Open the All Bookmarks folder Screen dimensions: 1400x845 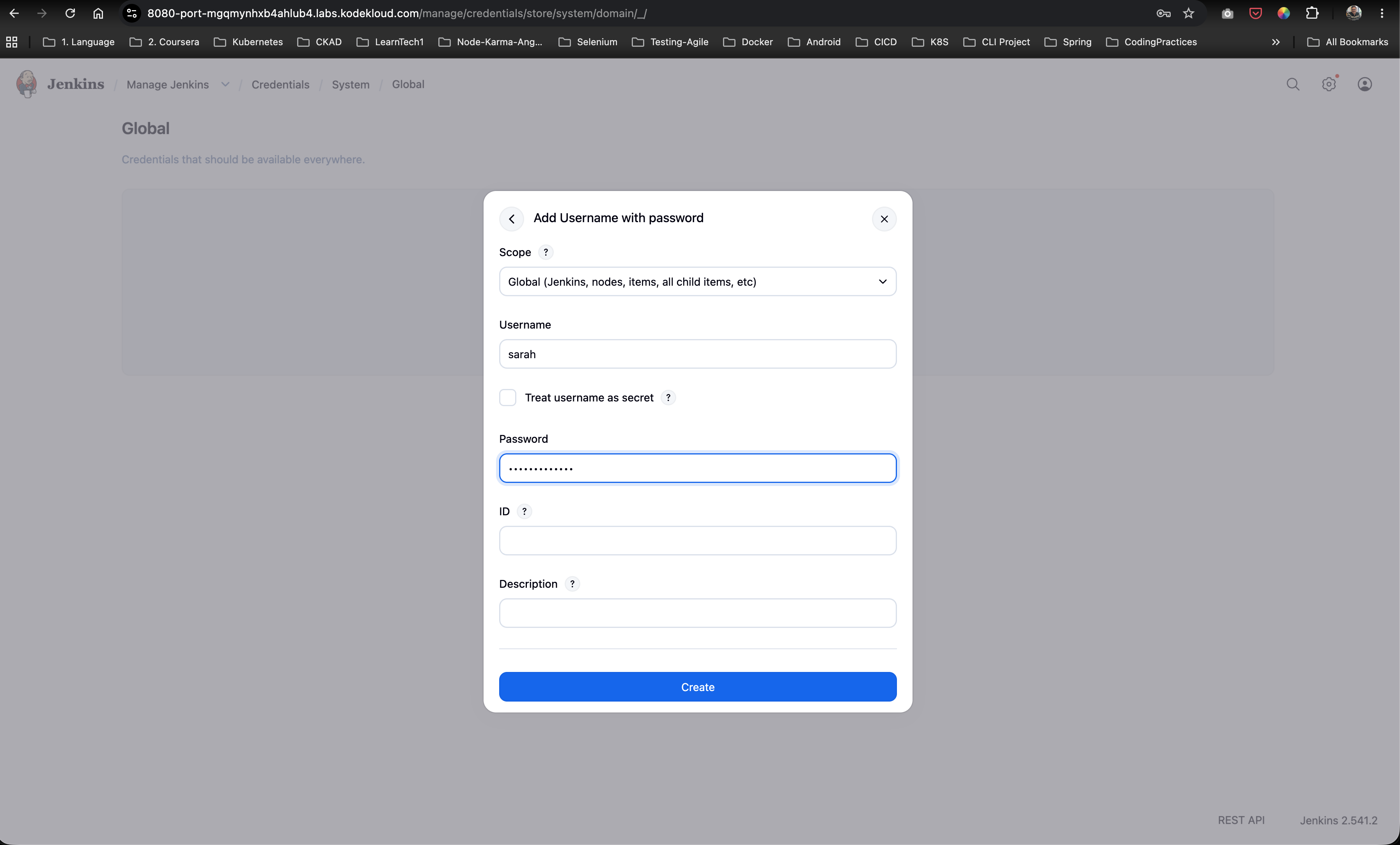click(1347, 42)
